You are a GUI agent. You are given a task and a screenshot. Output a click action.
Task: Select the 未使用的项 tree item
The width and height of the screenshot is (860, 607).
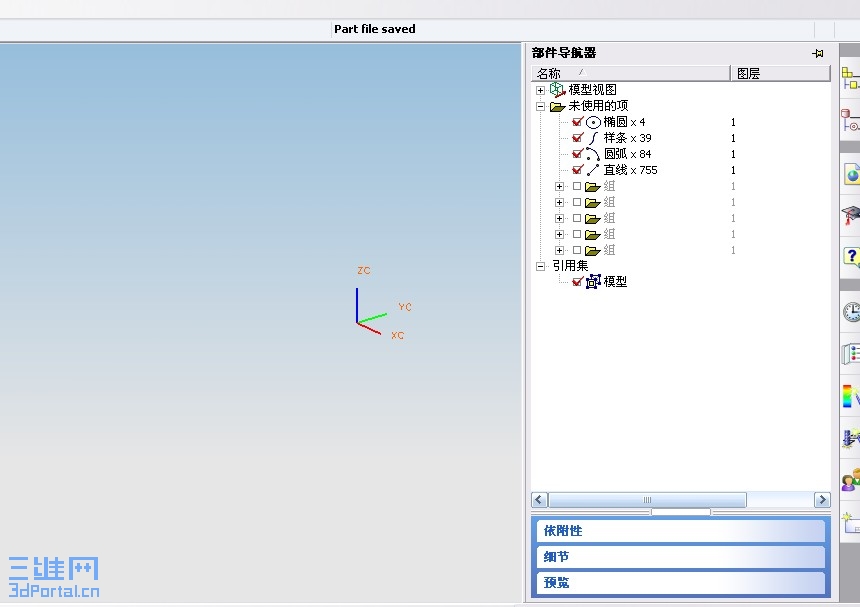point(598,106)
